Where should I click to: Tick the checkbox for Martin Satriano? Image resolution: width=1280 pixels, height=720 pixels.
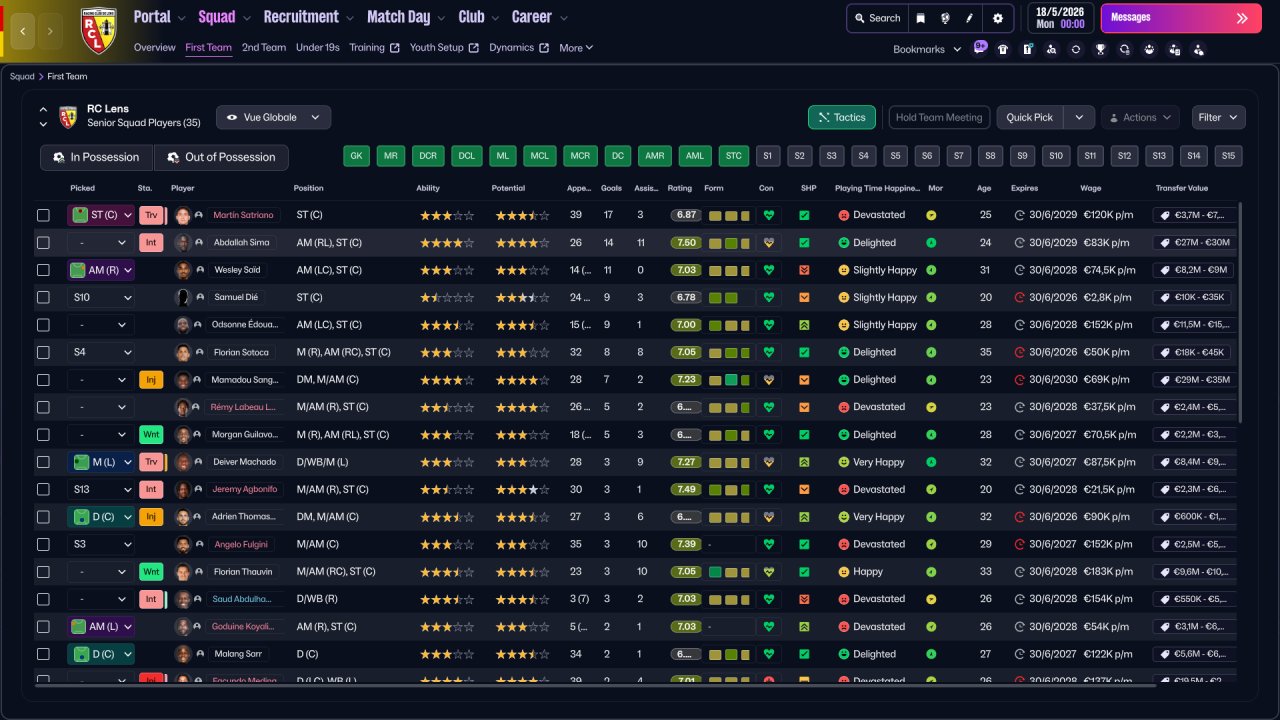pos(43,215)
